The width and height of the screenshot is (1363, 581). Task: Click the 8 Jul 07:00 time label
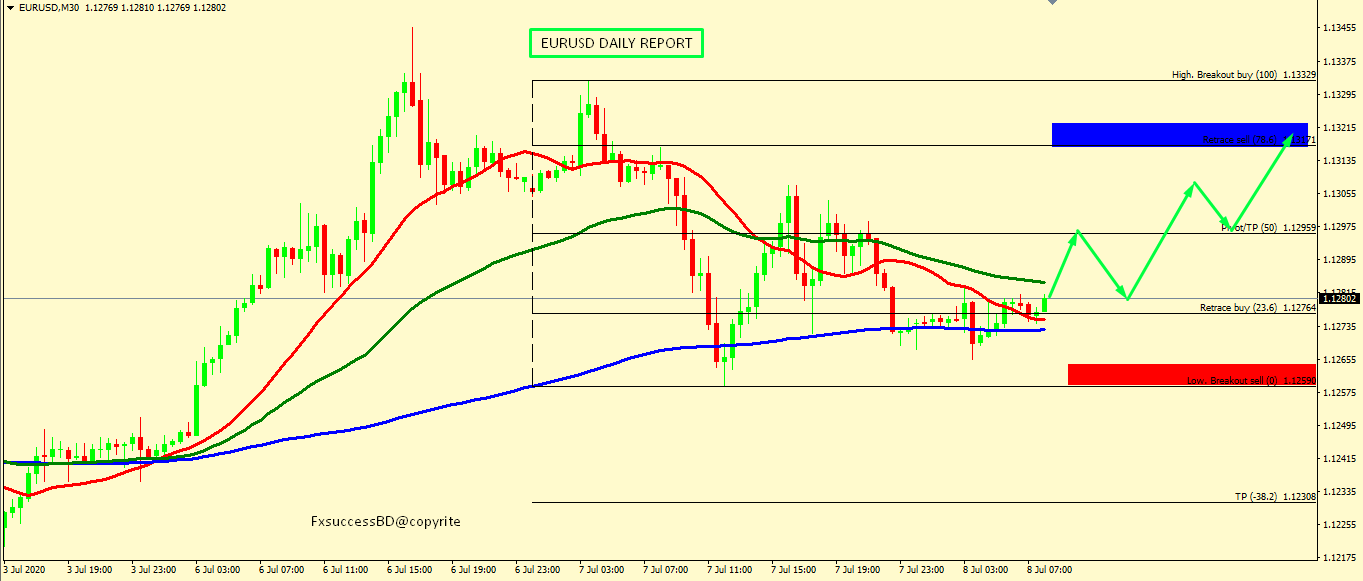click(x=1049, y=570)
